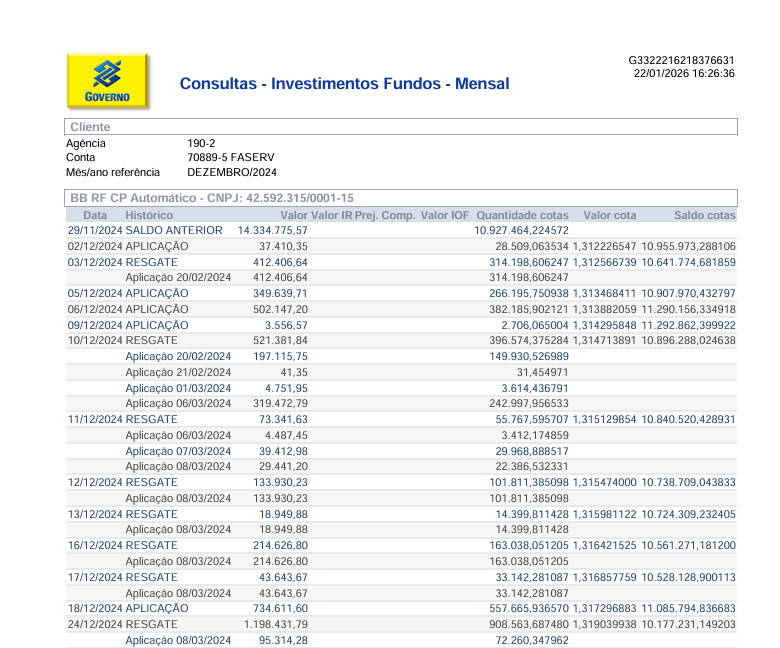Image resolution: width=780 pixels, height=648 pixels.
Task: Select the SALDO ANTERIOR value 14.334.775,57
Action: click(x=273, y=230)
